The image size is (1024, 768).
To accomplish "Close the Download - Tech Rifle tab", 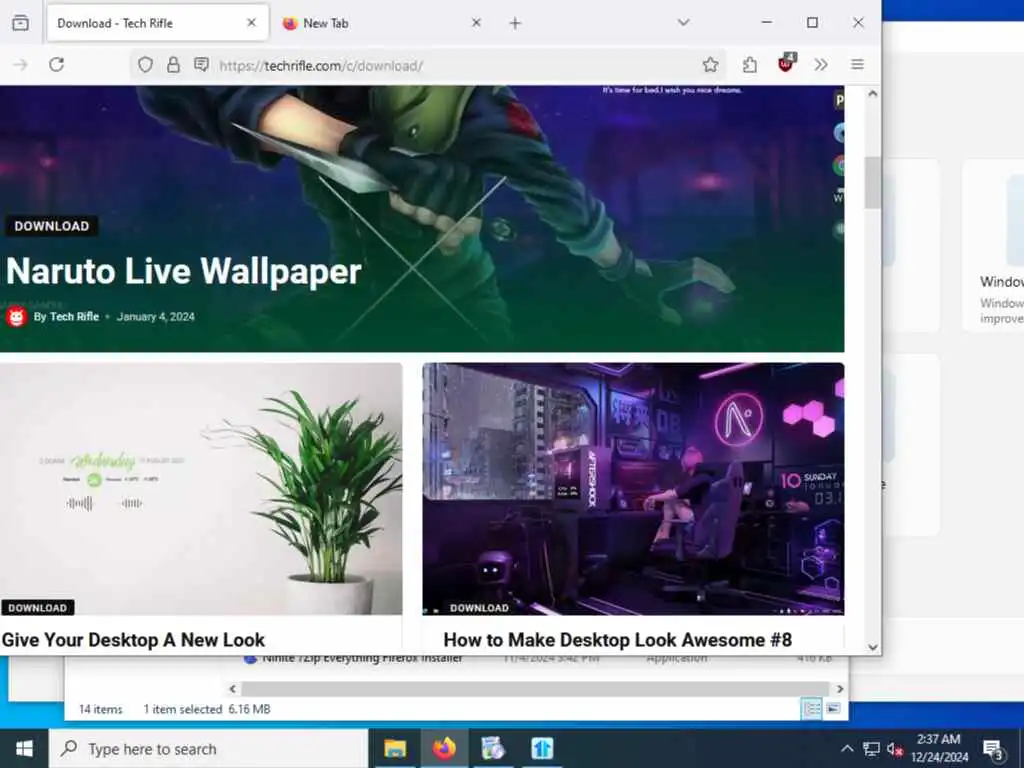I will coord(251,23).
